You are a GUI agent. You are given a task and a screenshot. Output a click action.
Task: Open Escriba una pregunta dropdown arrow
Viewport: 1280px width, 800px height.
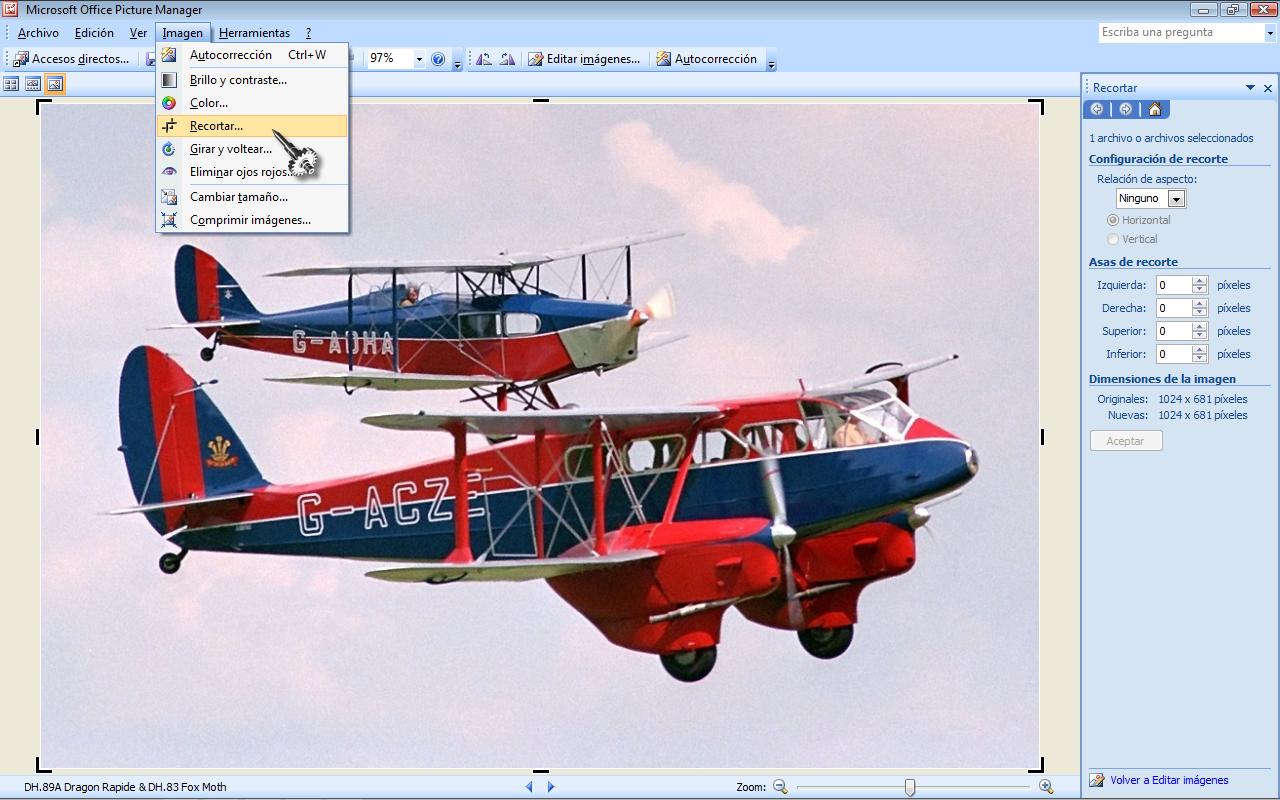click(x=1271, y=33)
